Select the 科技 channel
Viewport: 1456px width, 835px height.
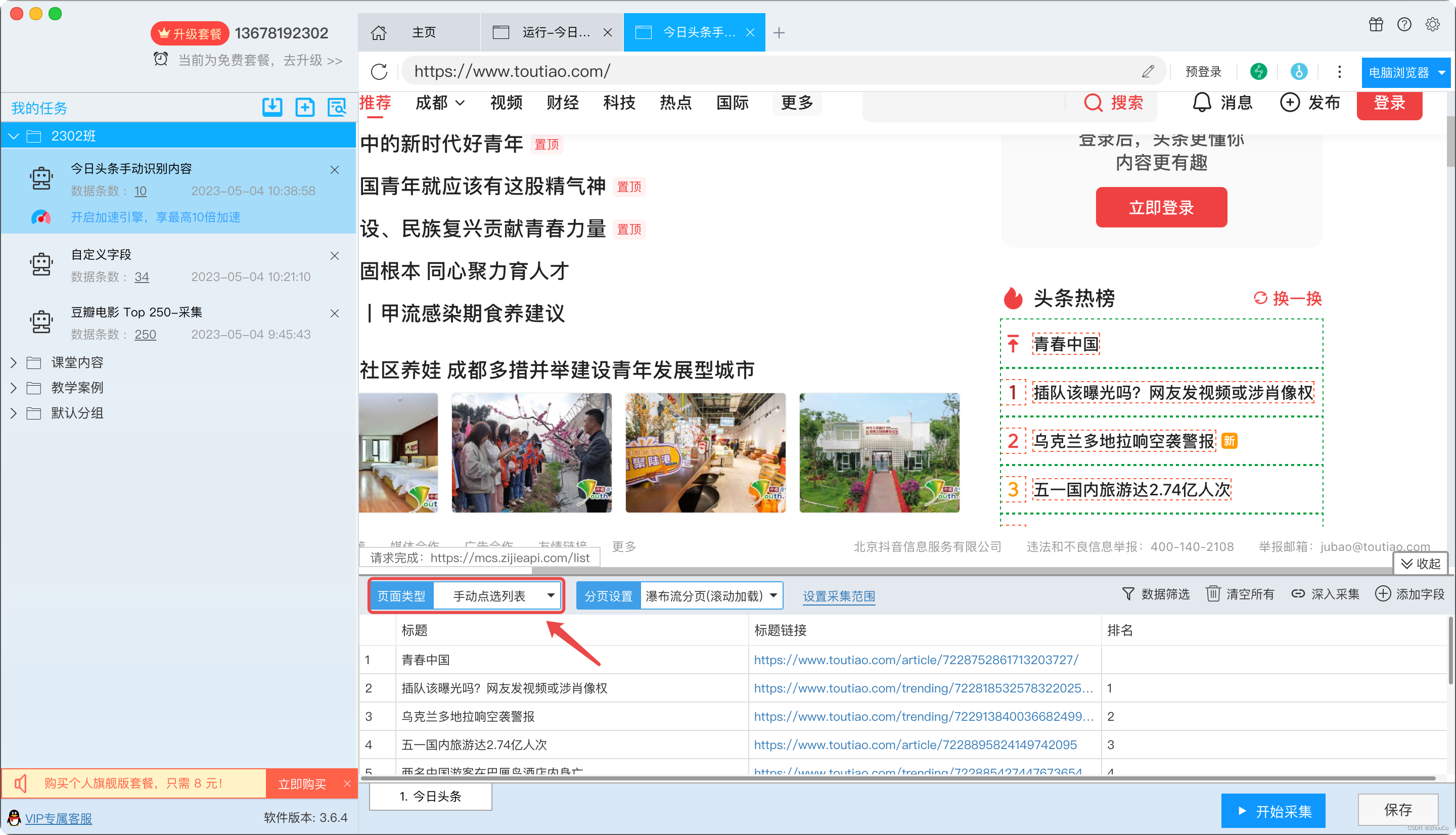coord(619,103)
